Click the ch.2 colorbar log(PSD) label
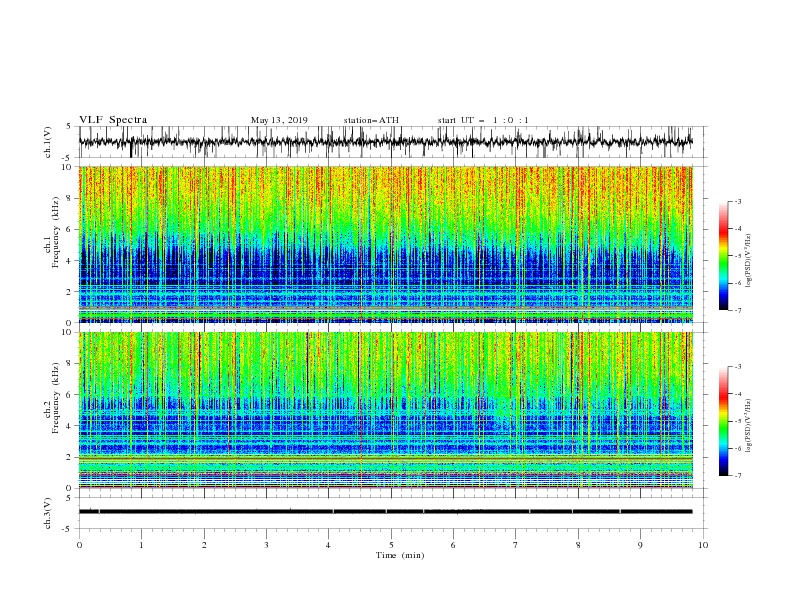 pyautogui.click(x=748, y=426)
